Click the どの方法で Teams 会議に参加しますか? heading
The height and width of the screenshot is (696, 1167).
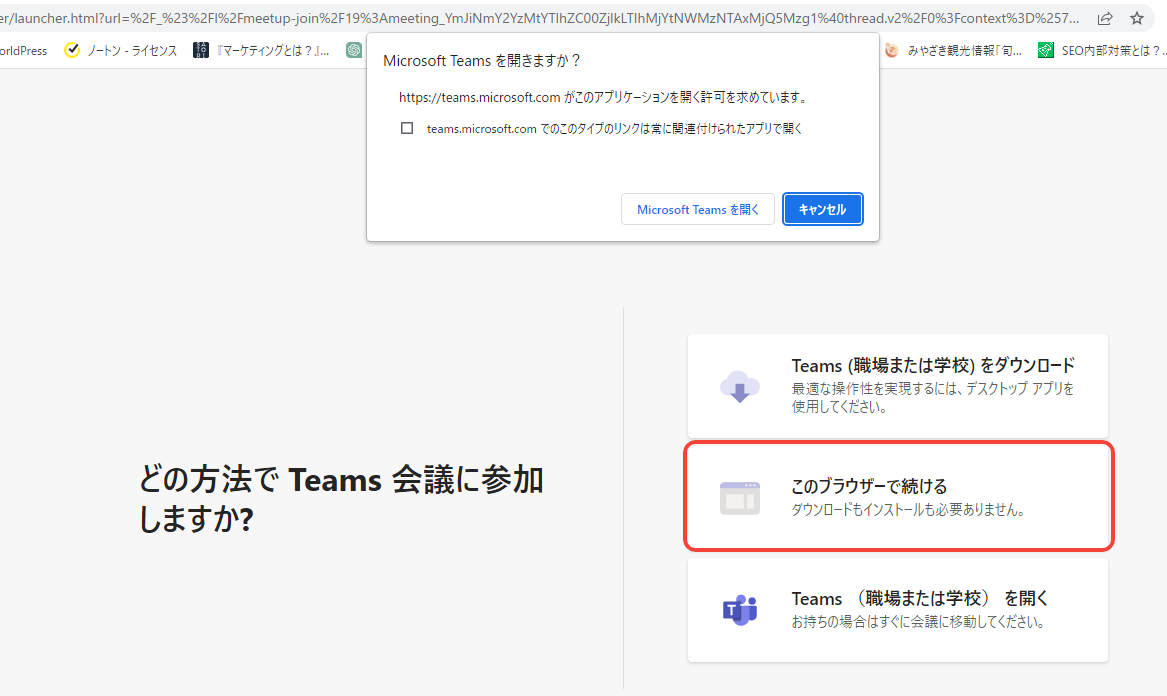click(x=342, y=499)
